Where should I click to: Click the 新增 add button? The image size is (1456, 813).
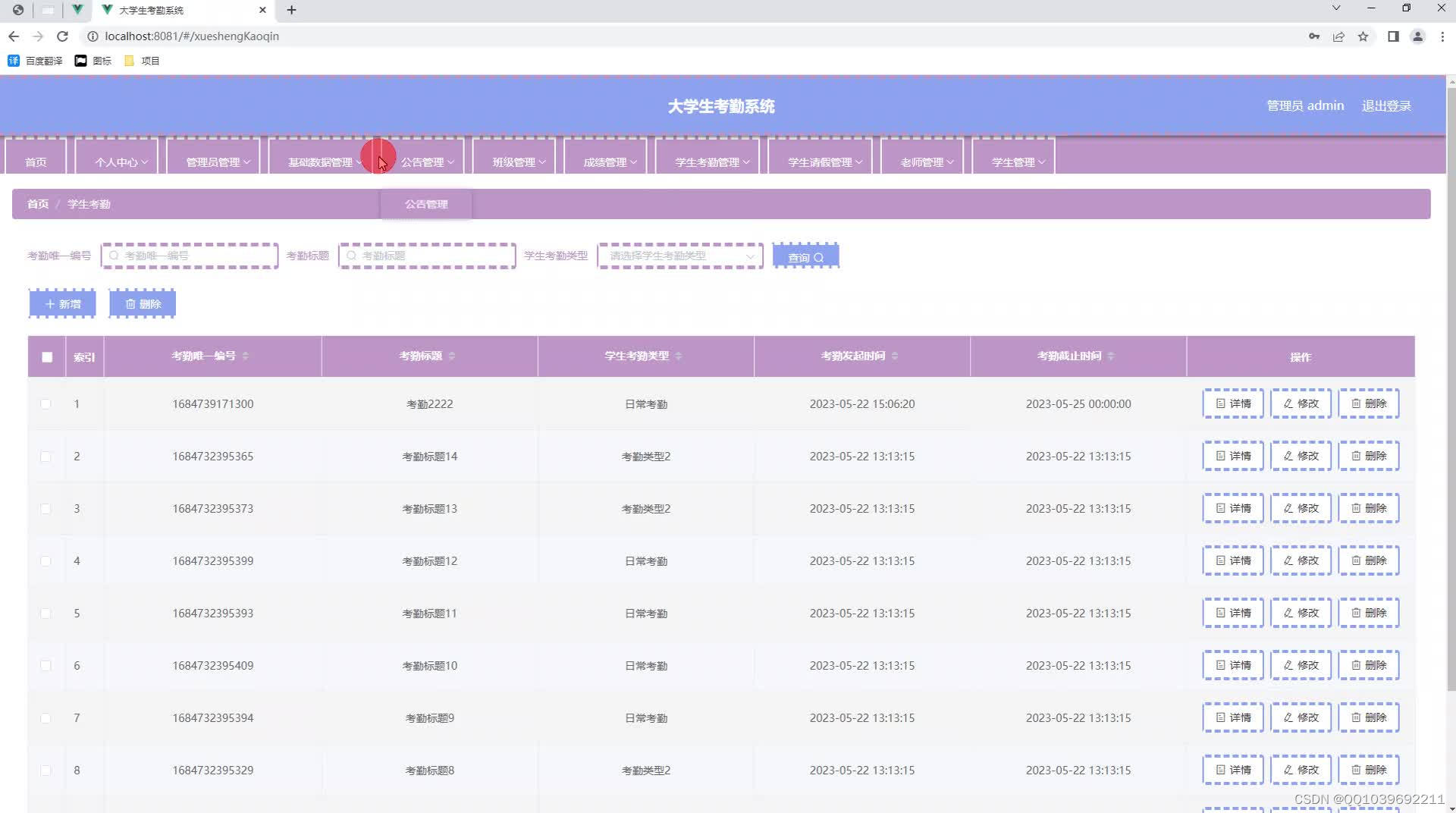[x=62, y=304]
